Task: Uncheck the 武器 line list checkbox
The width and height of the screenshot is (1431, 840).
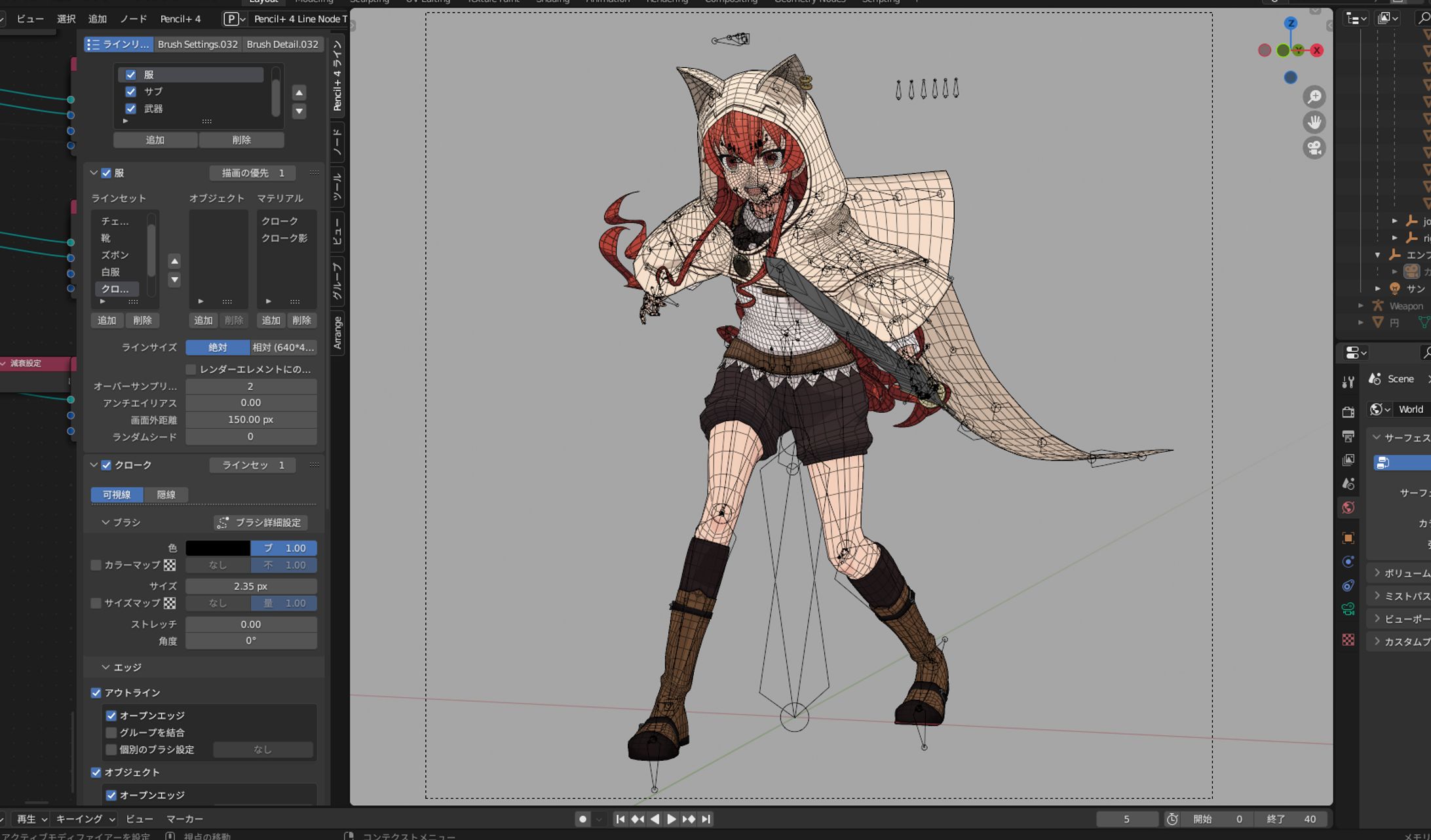Action: click(131, 109)
